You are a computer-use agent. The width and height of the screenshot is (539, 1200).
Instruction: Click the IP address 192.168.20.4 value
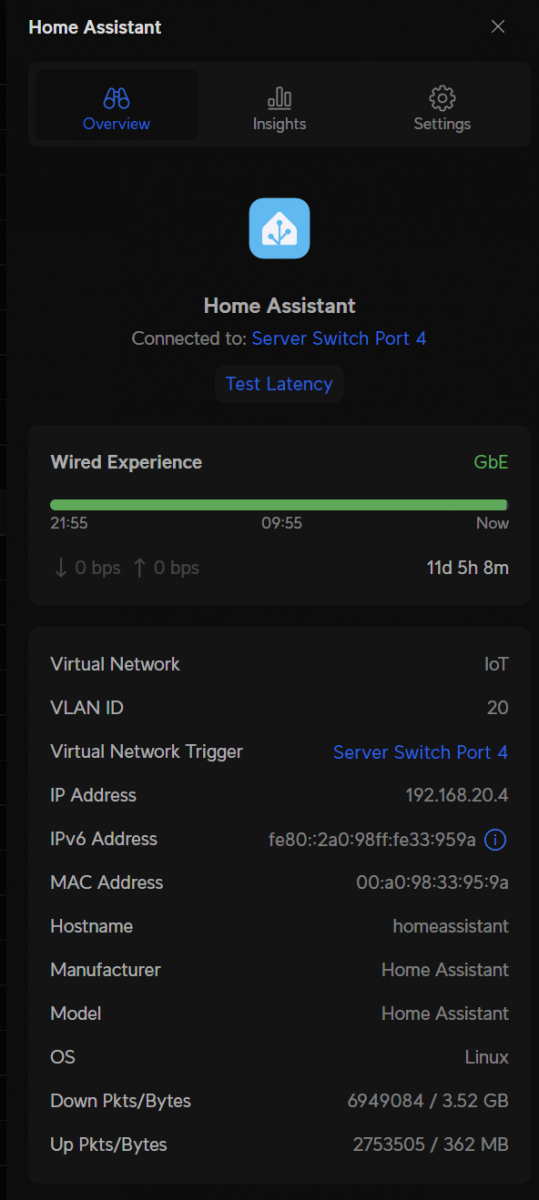[457, 796]
